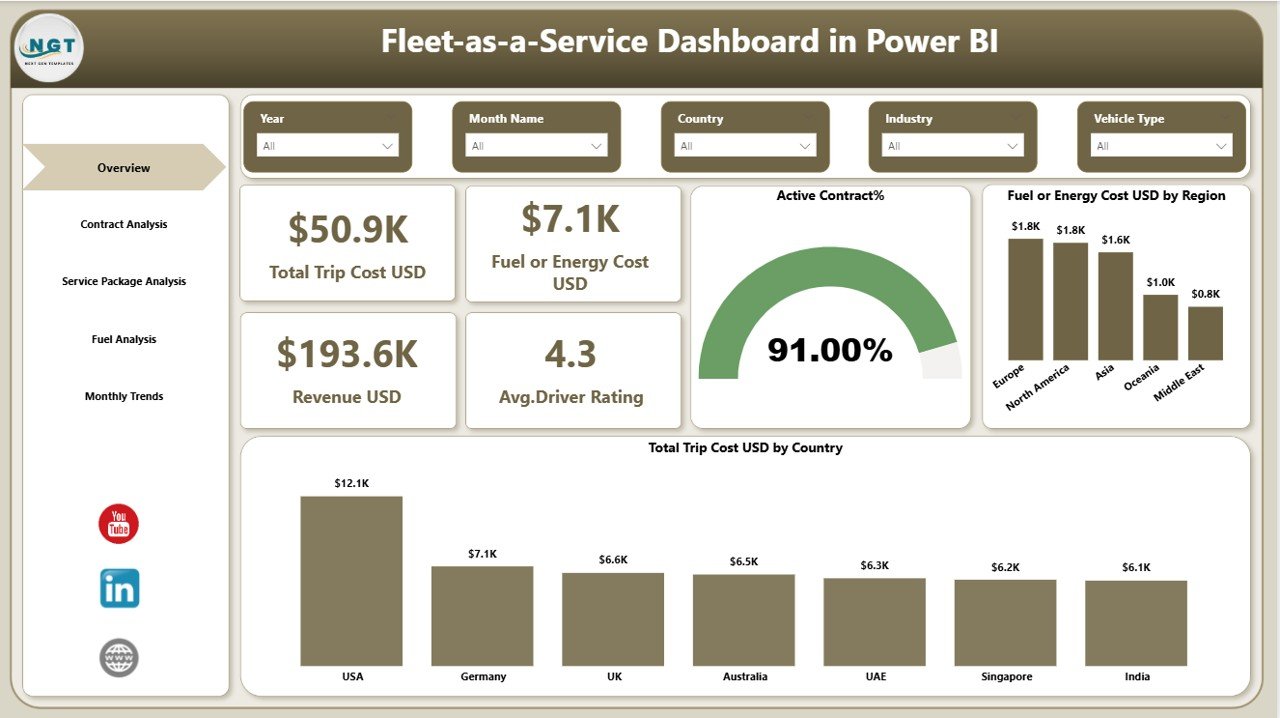The width and height of the screenshot is (1280, 718).
Task: Click the Active Contract% gauge arc
Action: 831,255
